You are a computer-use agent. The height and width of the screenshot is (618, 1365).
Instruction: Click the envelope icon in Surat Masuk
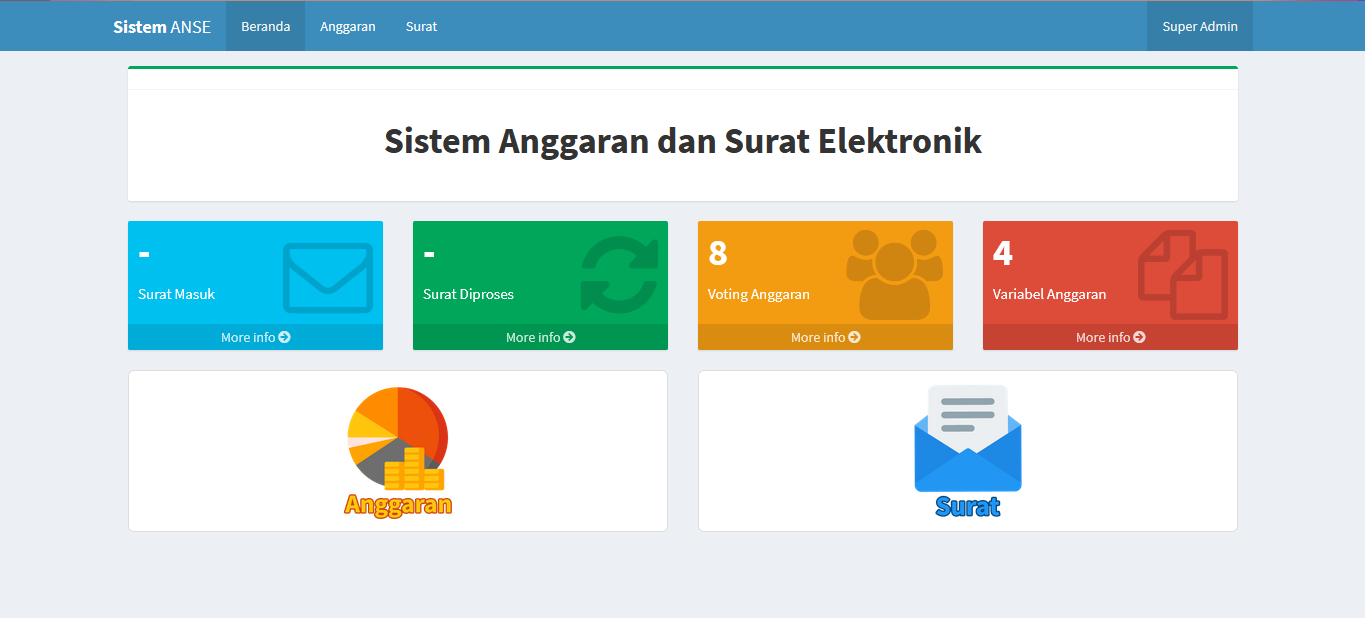point(327,277)
